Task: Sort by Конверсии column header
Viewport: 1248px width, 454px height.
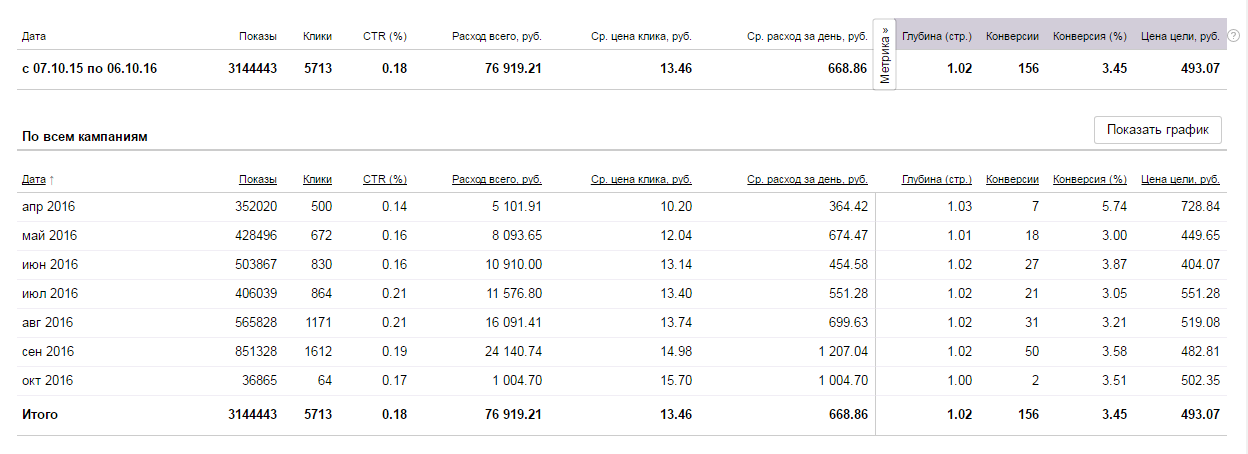Action: tap(1012, 180)
